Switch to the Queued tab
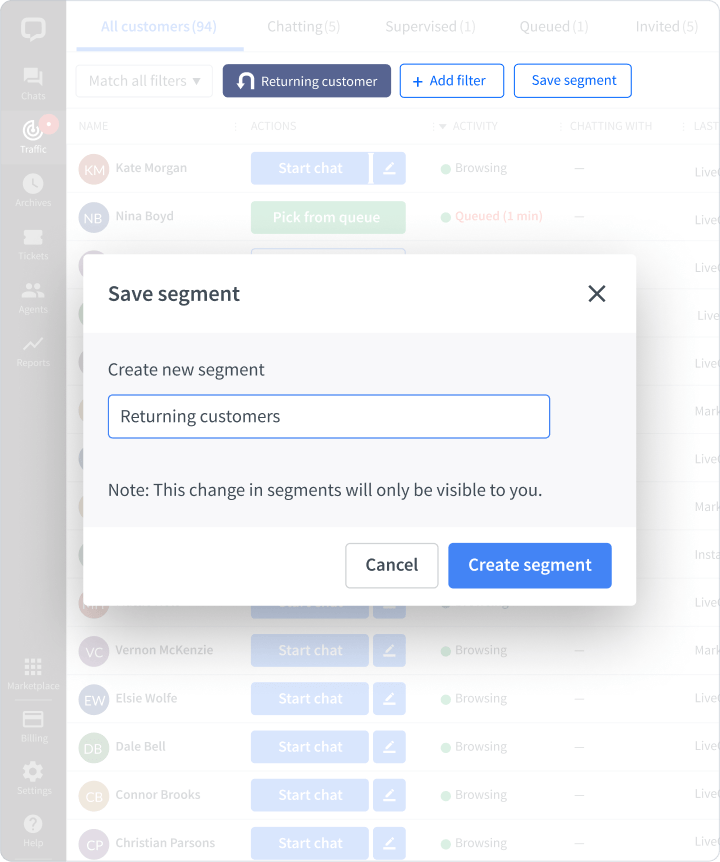The image size is (720, 862). (x=553, y=26)
